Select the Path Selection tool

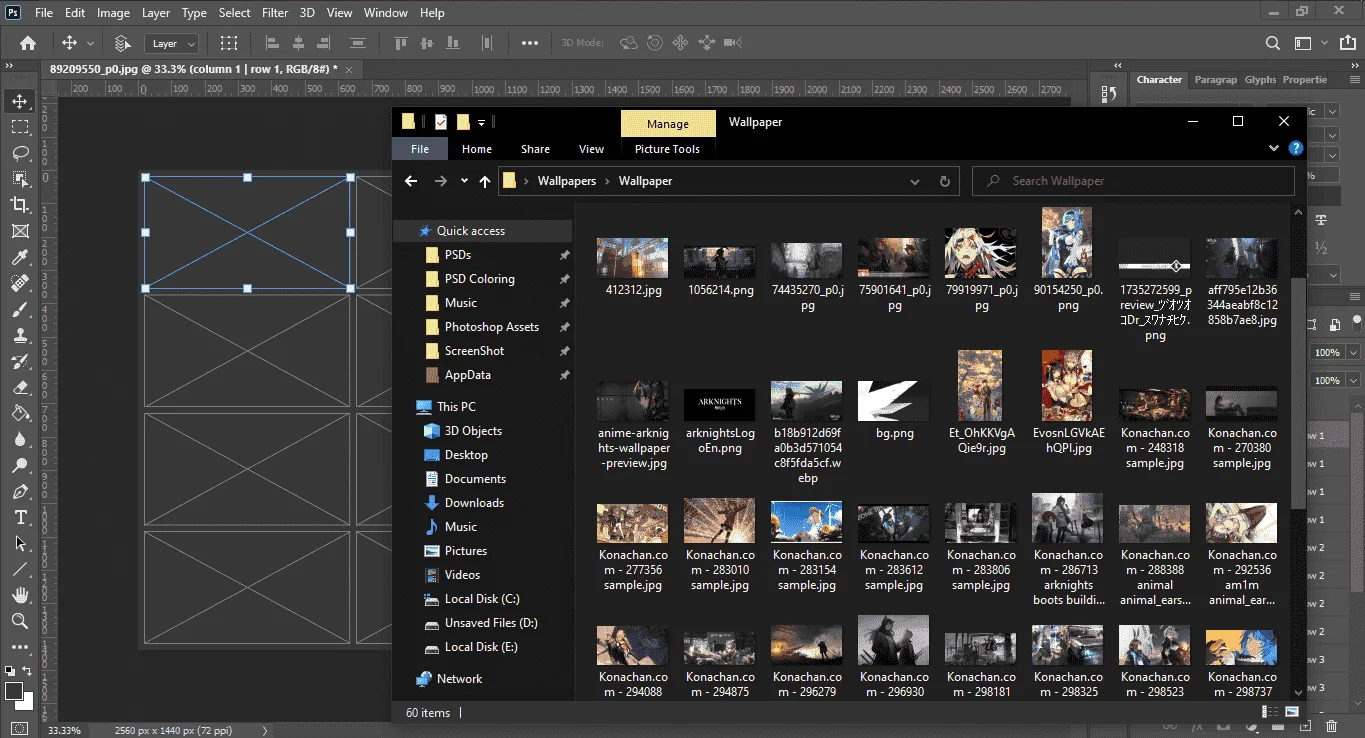click(19, 544)
